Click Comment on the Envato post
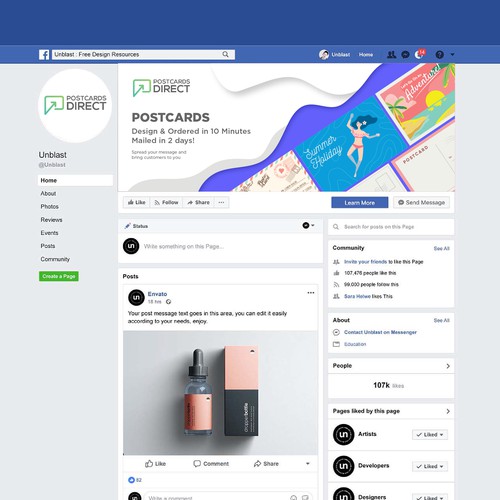The height and width of the screenshot is (500, 500). [x=211, y=464]
